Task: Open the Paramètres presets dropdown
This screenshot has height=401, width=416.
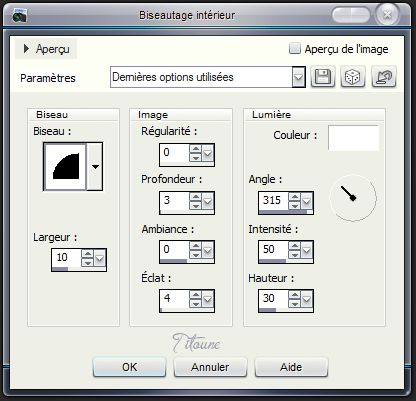Action: pos(298,77)
